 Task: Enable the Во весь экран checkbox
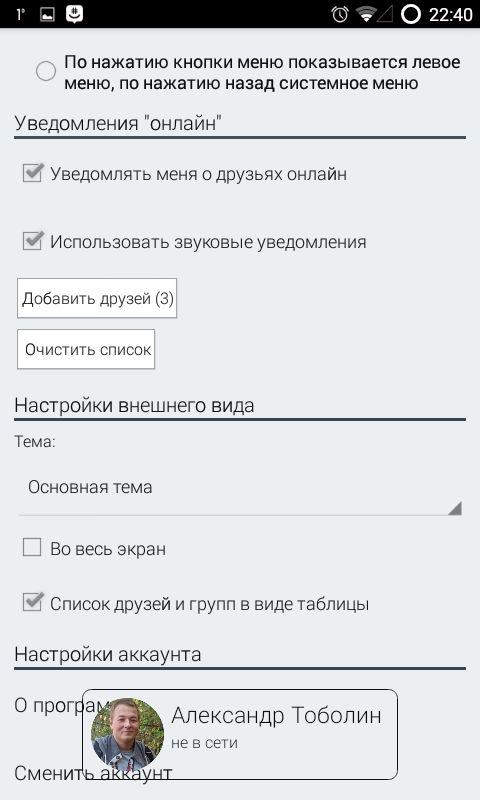(32, 548)
